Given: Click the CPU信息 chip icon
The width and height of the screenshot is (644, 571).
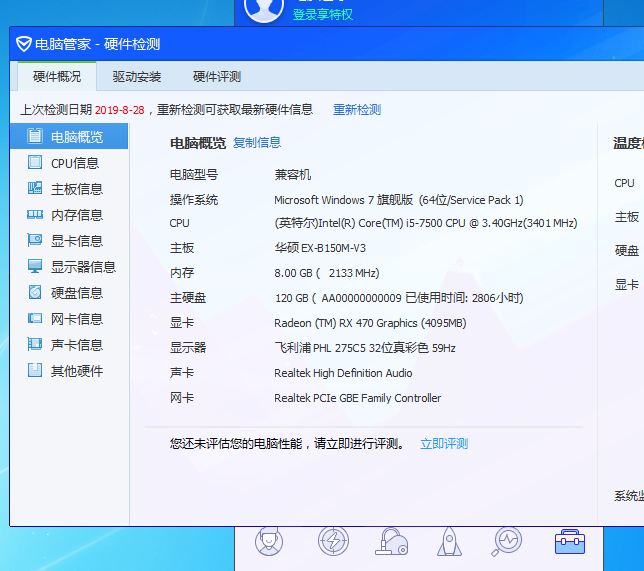Looking at the screenshot, I should (35, 162).
